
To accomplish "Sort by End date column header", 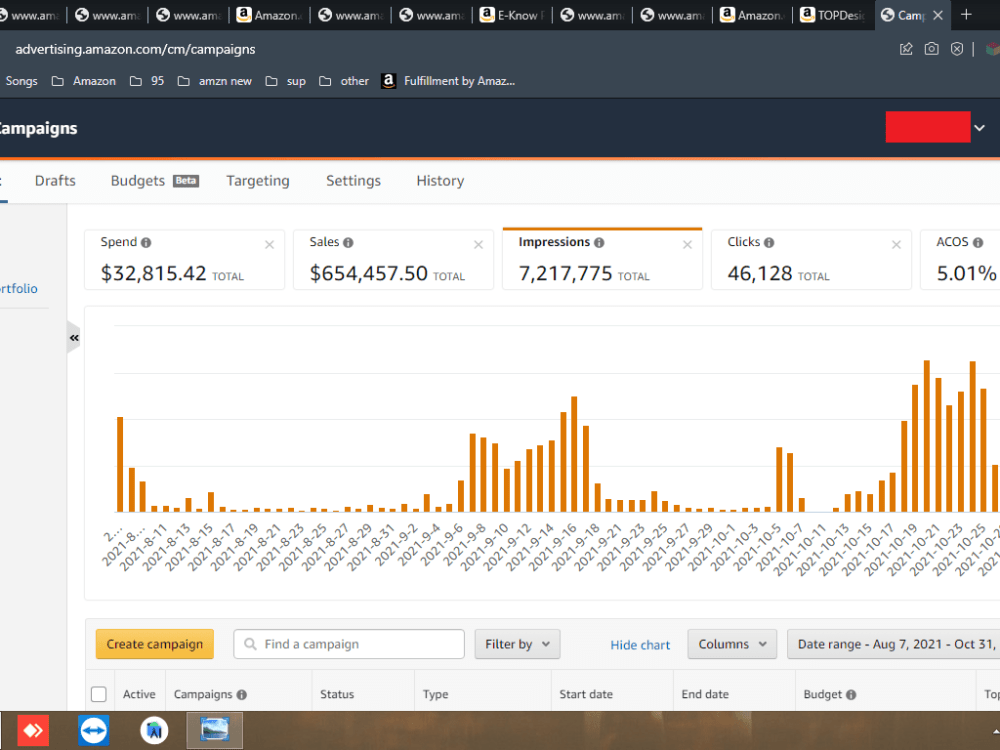I will 705,694.
